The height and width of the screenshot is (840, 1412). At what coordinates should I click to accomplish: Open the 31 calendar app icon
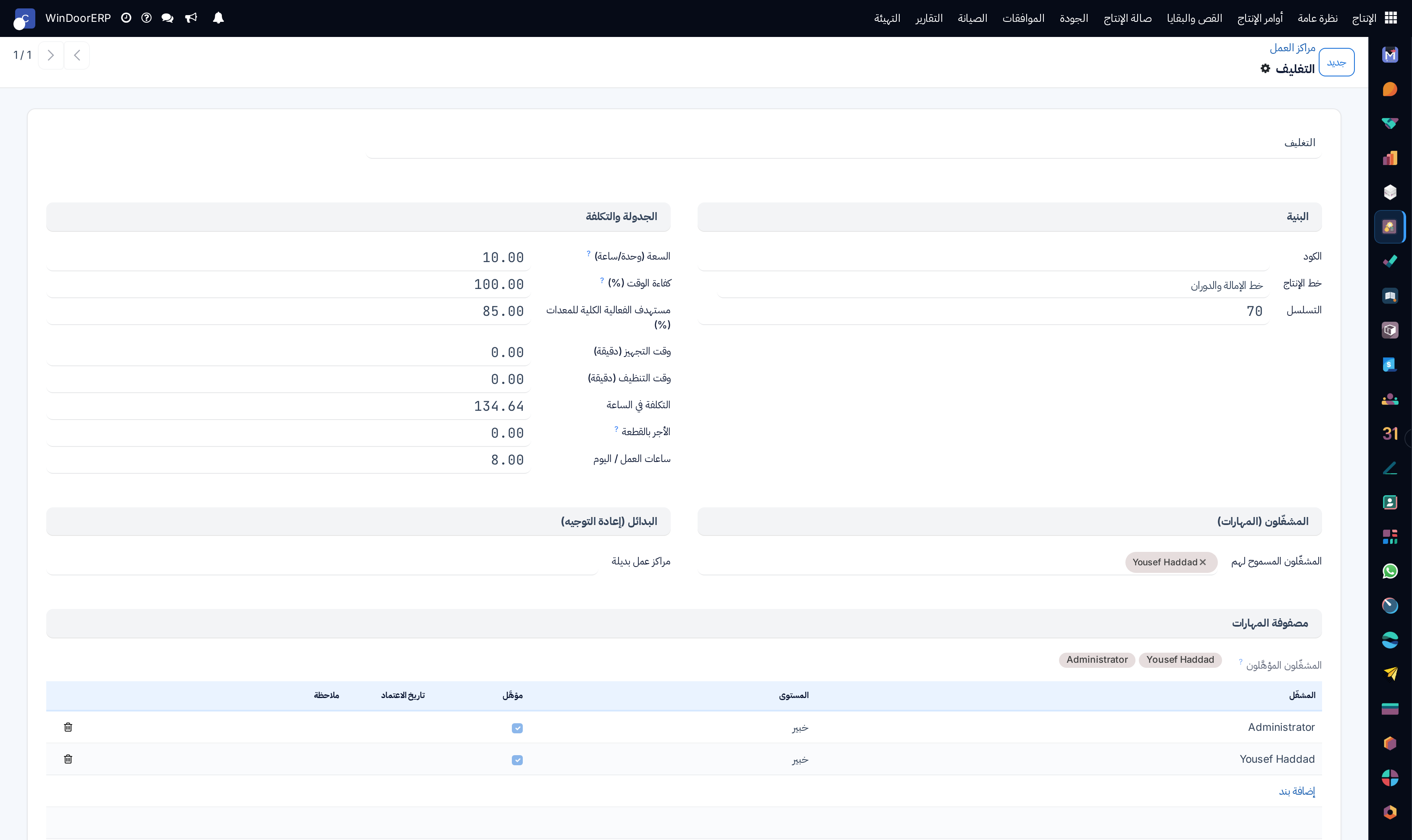(x=1390, y=433)
